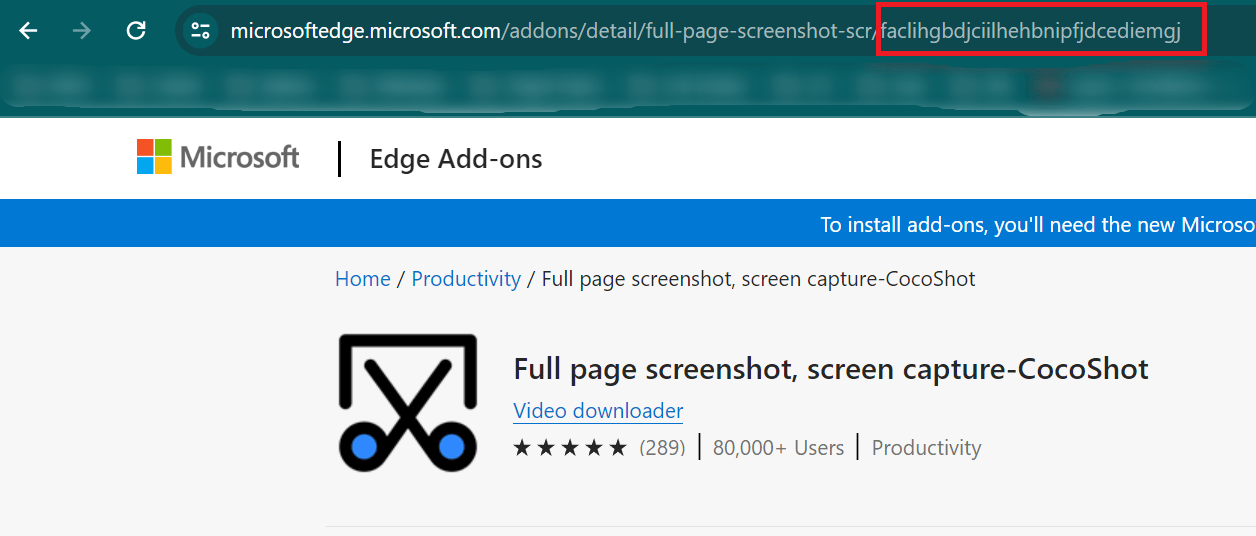Click the Microsoft wordmark text
The height and width of the screenshot is (536, 1256).
pyautogui.click(x=240, y=157)
